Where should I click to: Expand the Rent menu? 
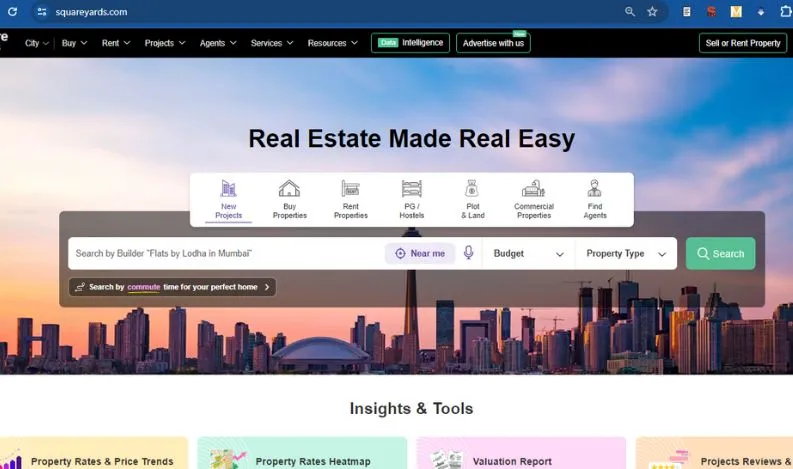tap(116, 43)
